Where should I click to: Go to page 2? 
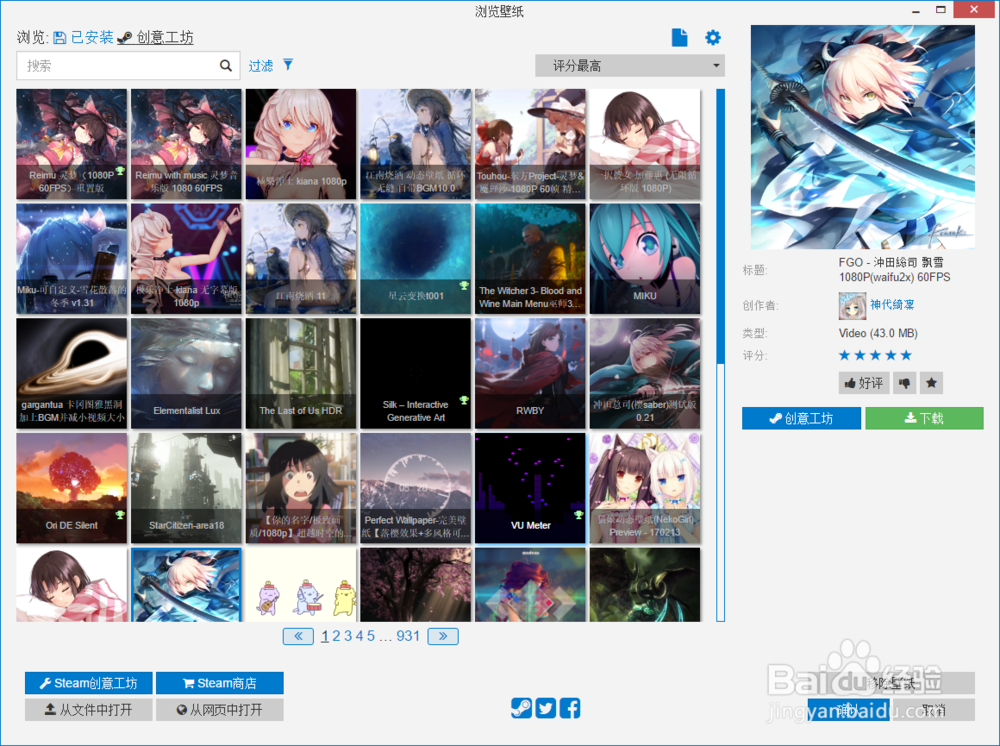[x=336, y=636]
